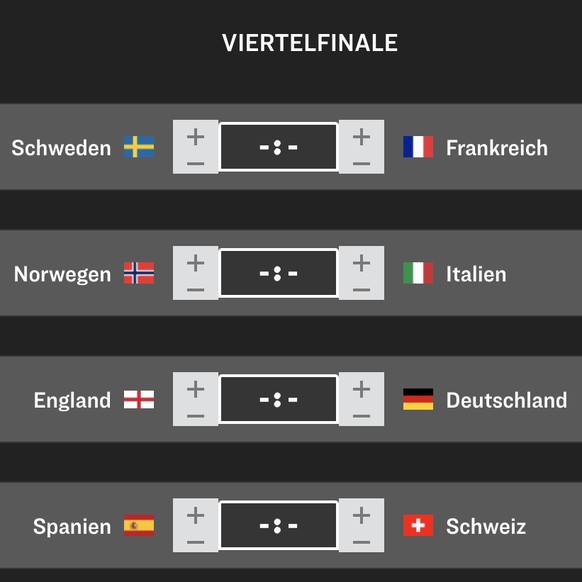Increase Schweden's predicted goals with plus
The height and width of the screenshot is (582, 582).
[x=196, y=137]
